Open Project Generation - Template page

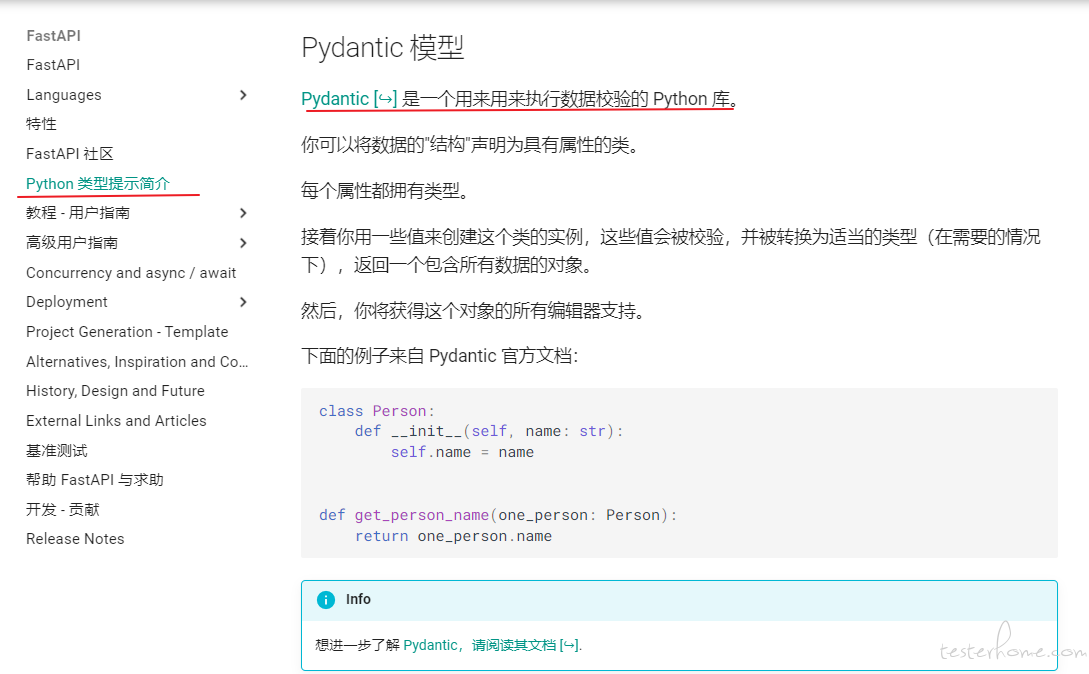click(127, 331)
